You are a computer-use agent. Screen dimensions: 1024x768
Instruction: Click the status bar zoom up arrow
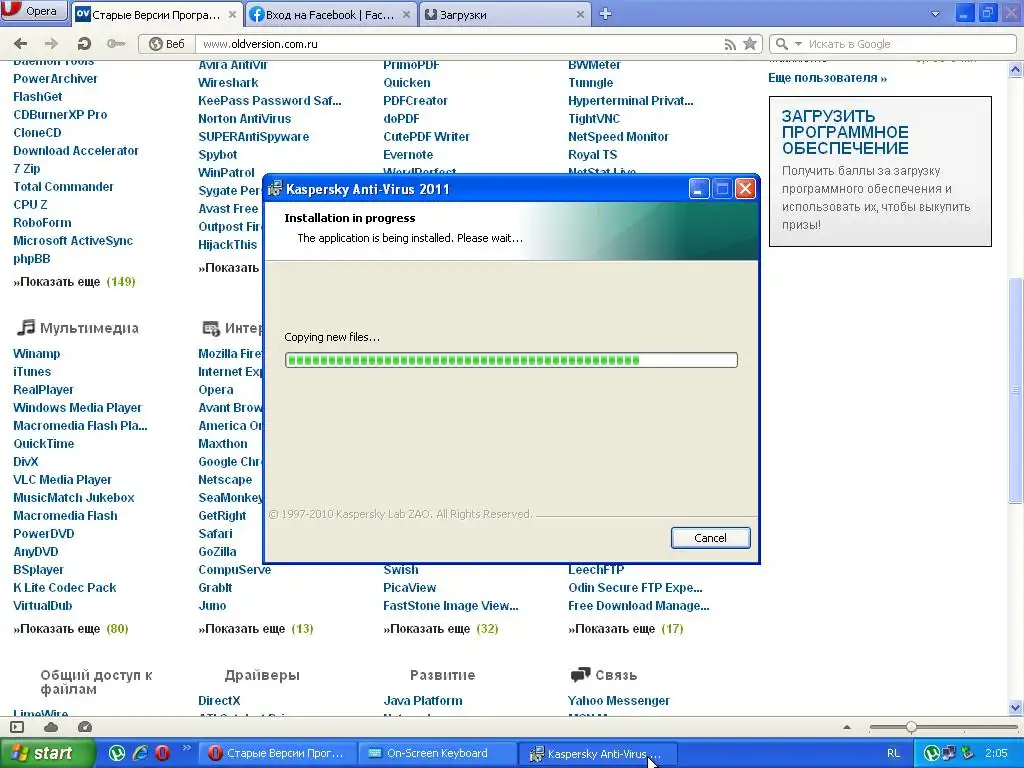pos(847,727)
